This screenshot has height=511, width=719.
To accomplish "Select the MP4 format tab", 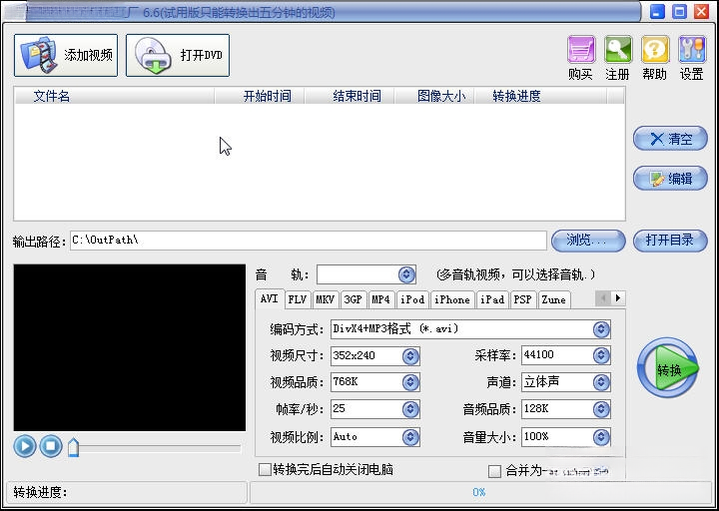I will [381, 300].
